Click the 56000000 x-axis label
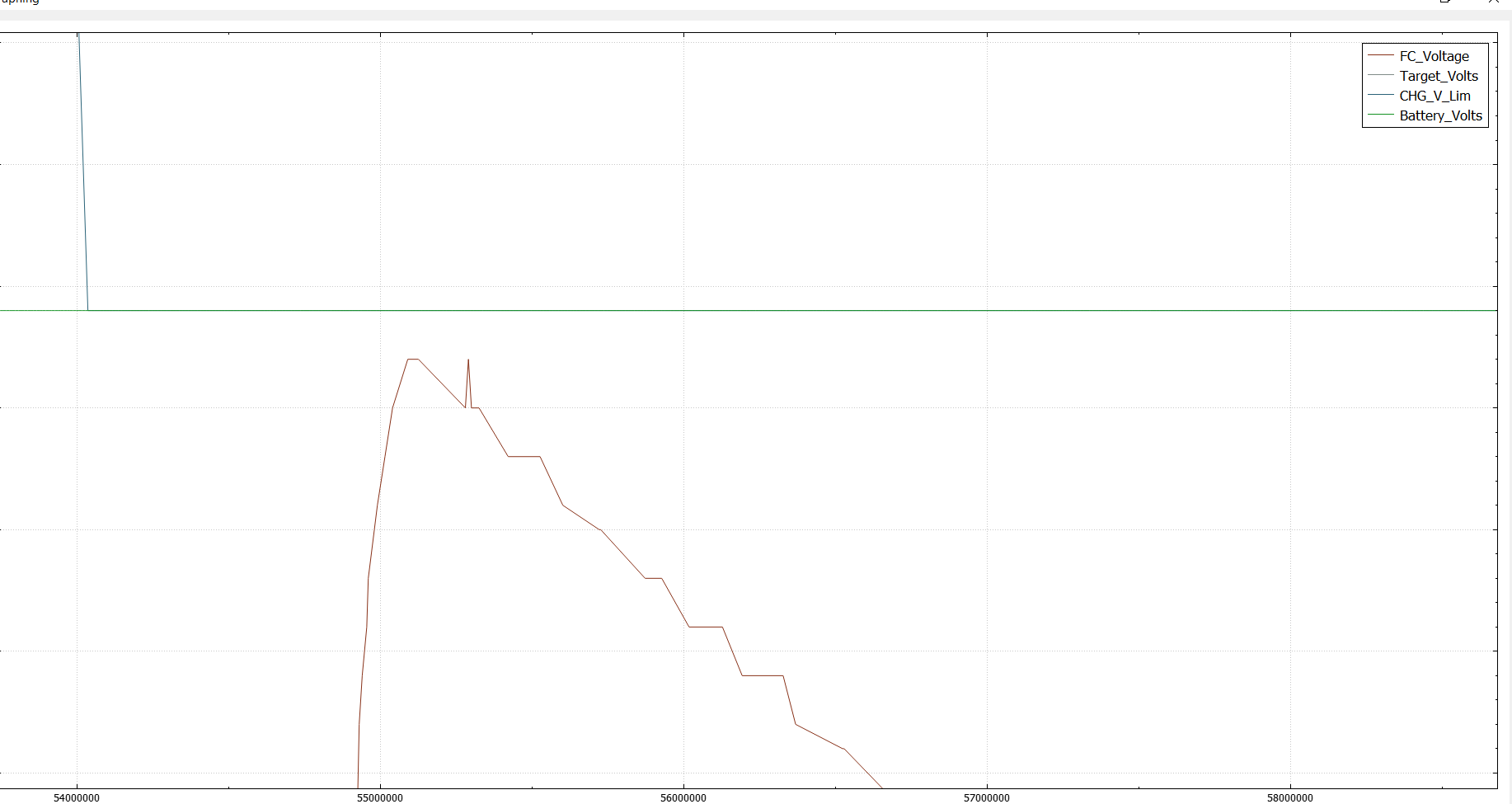This screenshot has width=1512, height=804. 683,797
